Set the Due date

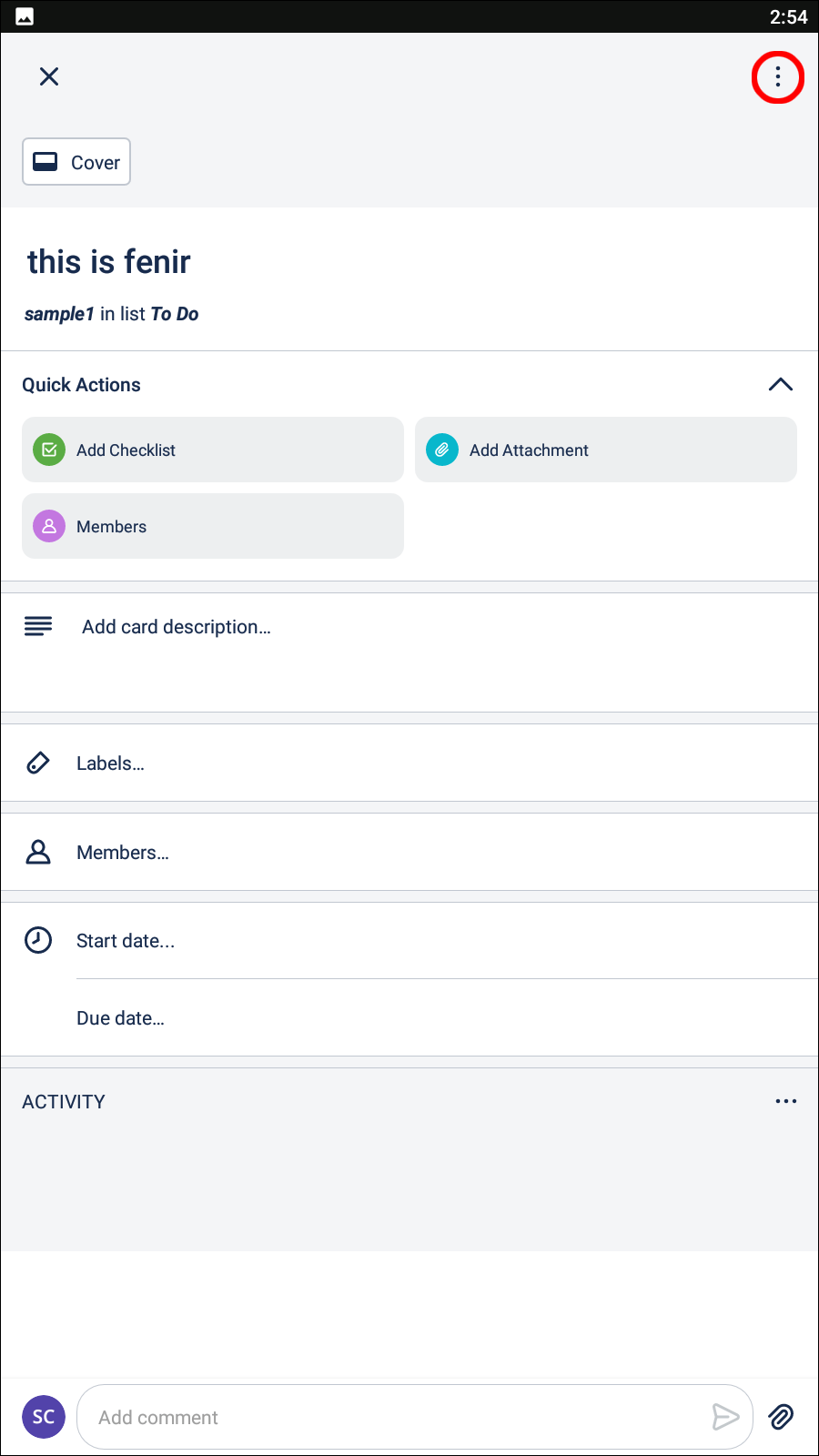120,1017
